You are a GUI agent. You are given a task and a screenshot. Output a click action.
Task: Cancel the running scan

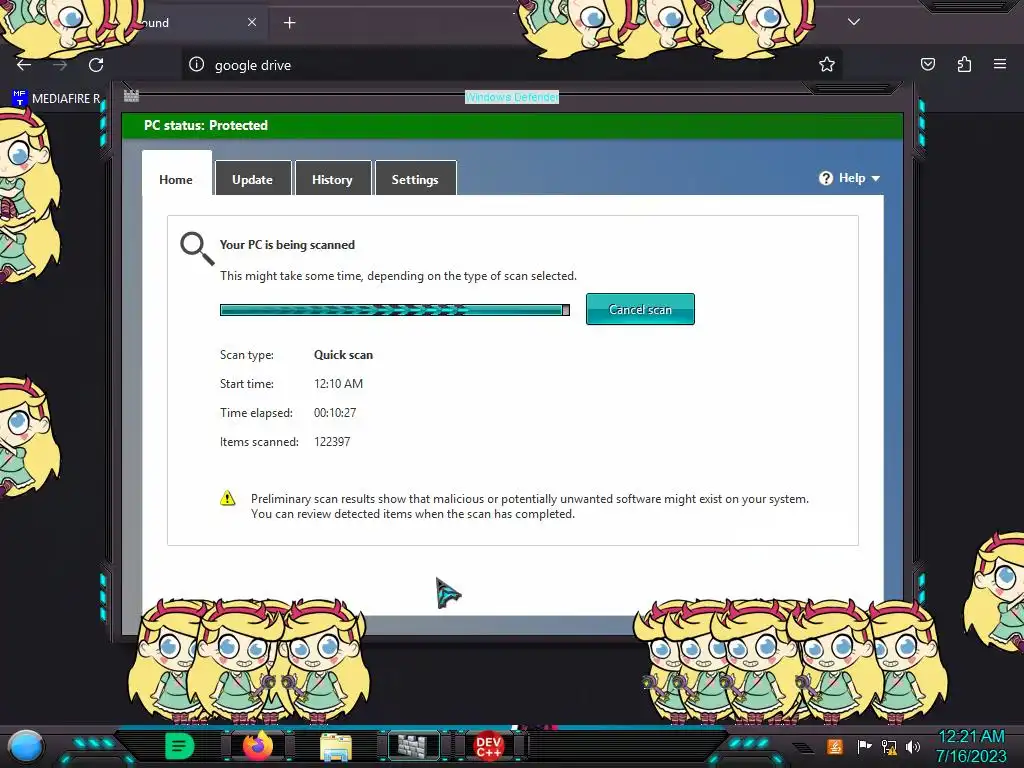pos(640,309)
